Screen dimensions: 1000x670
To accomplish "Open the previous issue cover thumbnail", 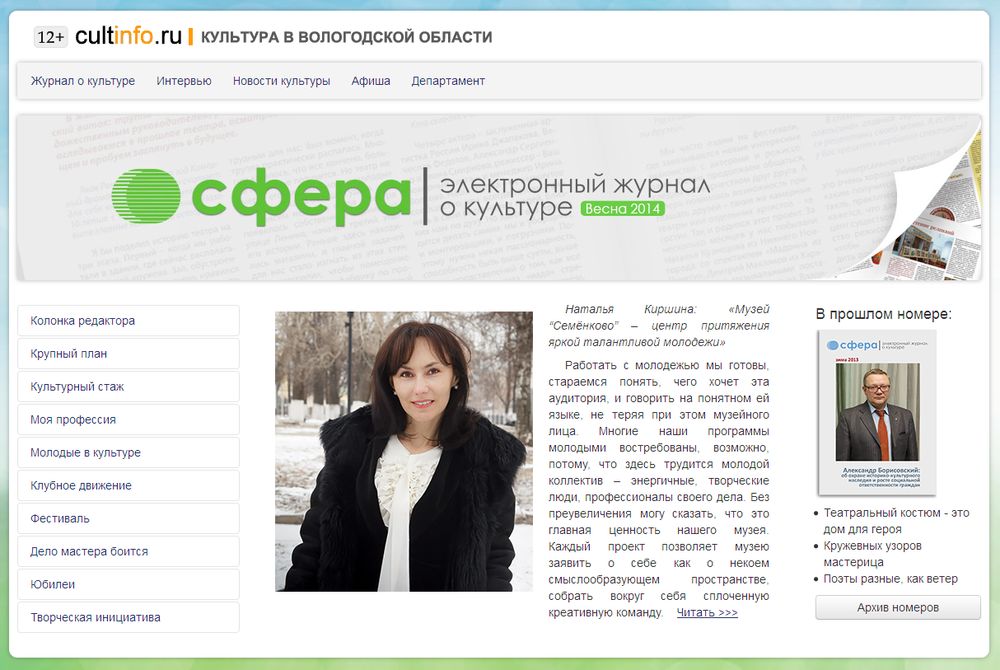I will [877, 412].
